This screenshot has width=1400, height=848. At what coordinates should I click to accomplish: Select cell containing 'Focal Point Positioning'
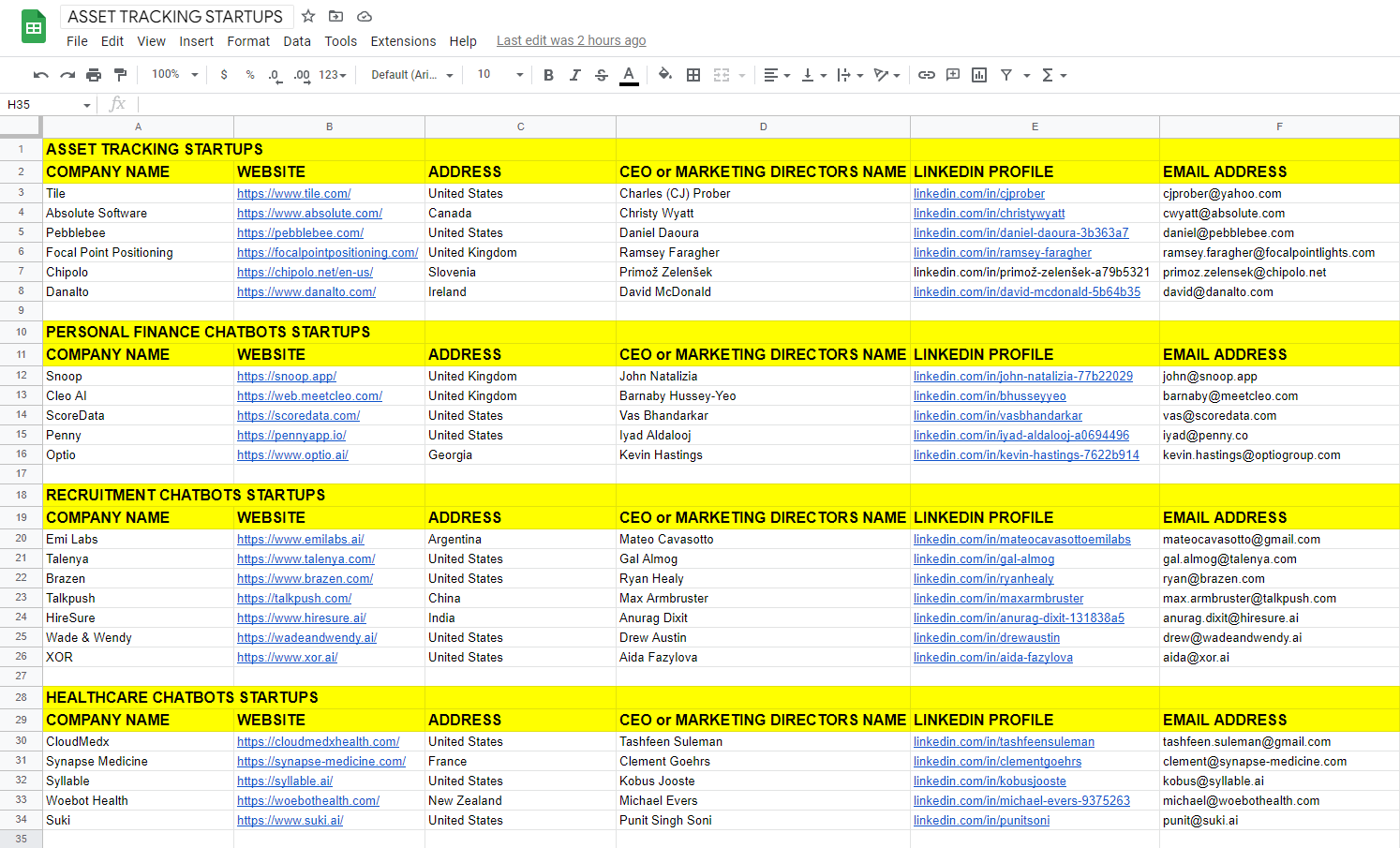click(138, 252)
